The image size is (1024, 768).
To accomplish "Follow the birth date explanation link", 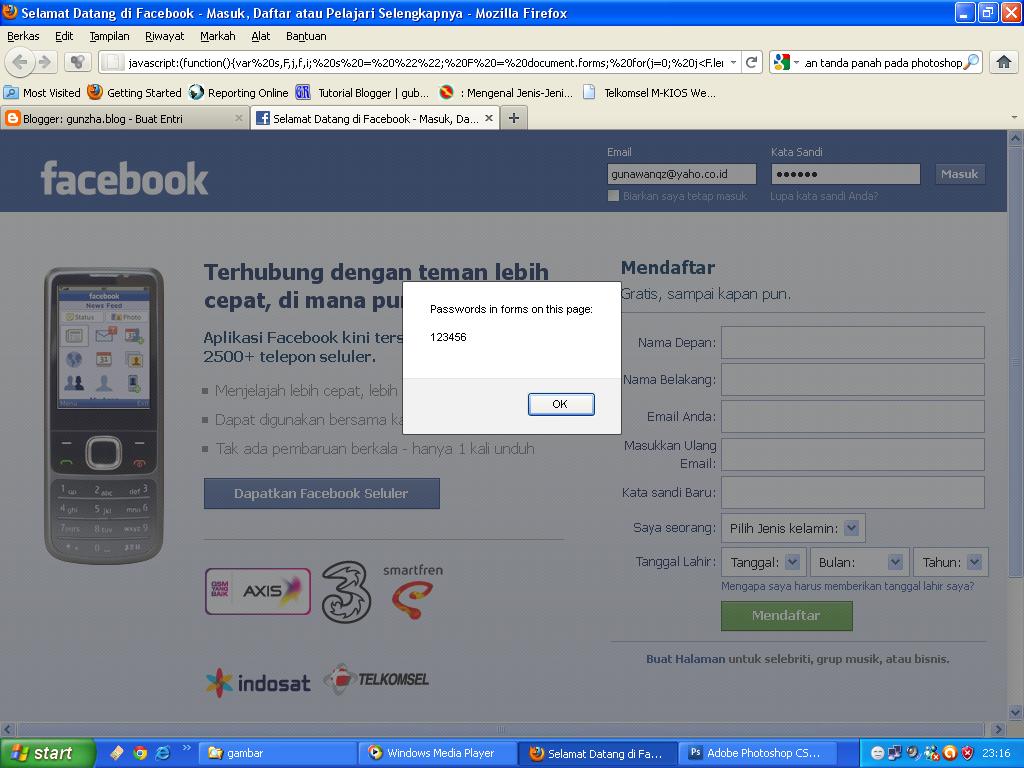I will click(848, 586).
